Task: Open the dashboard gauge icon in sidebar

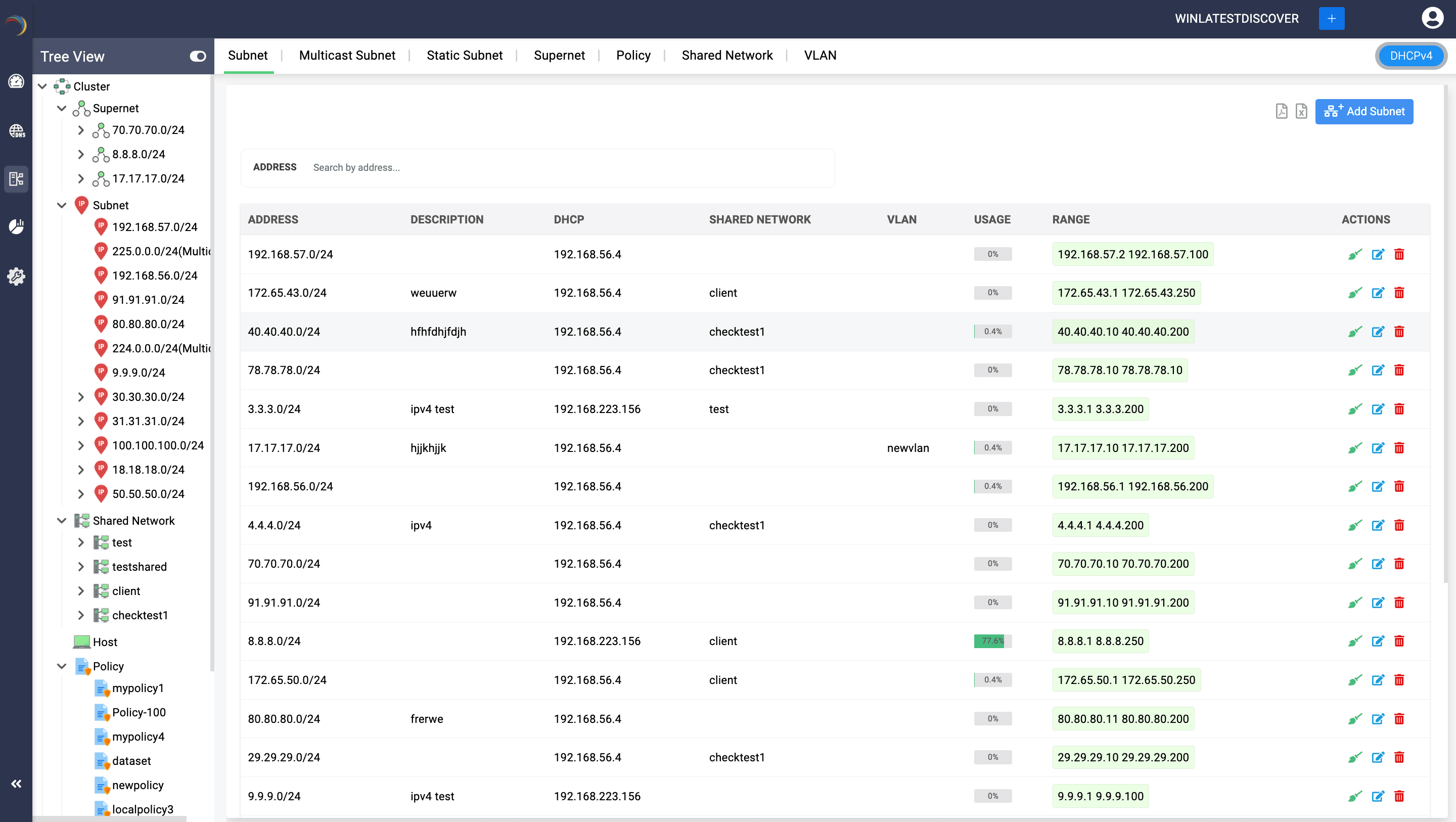Action: pyautogui.click(x=16, y=81)
